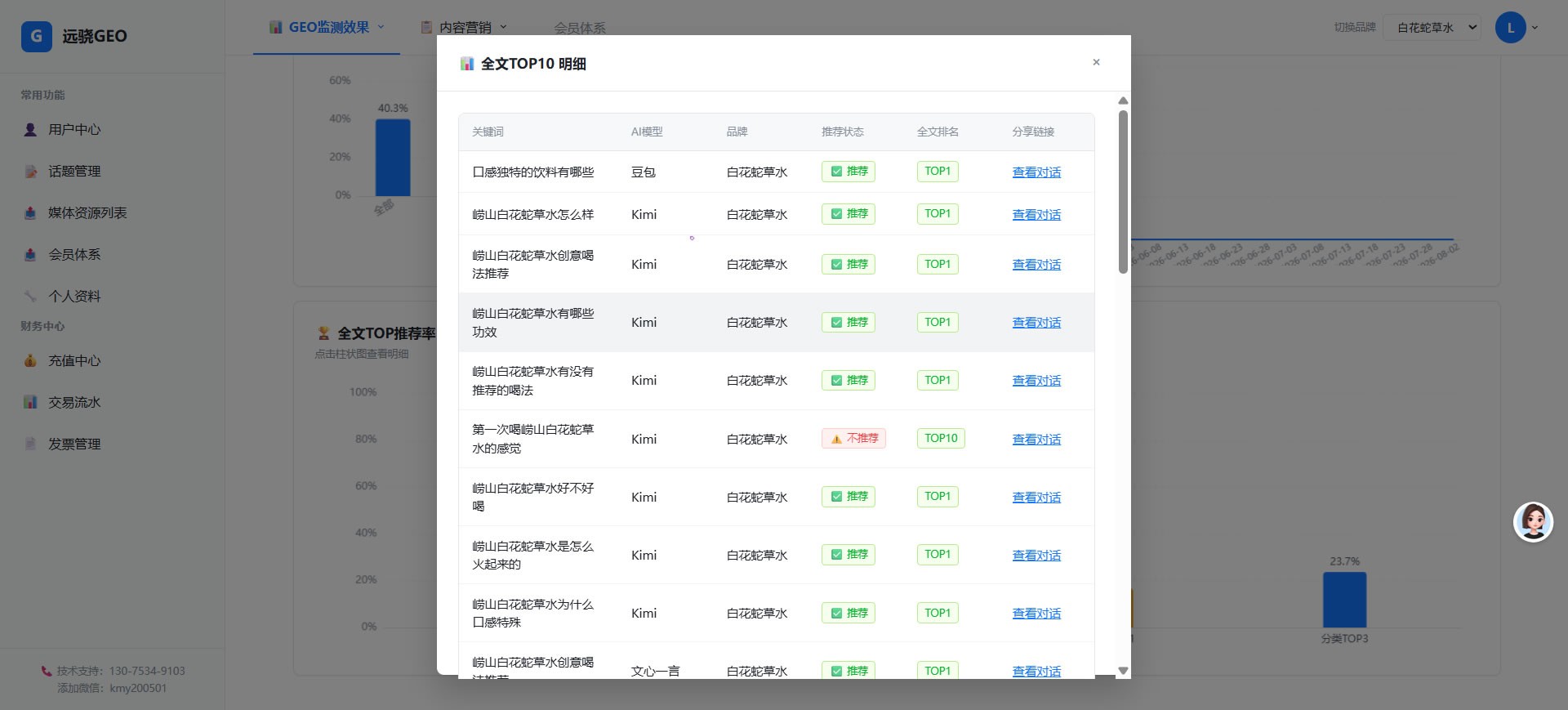The image size is (1568, 710).
Task: Click the chart icon beside 全文TOP10 明细
Action: pyautogui.click(x=467, y=64)
